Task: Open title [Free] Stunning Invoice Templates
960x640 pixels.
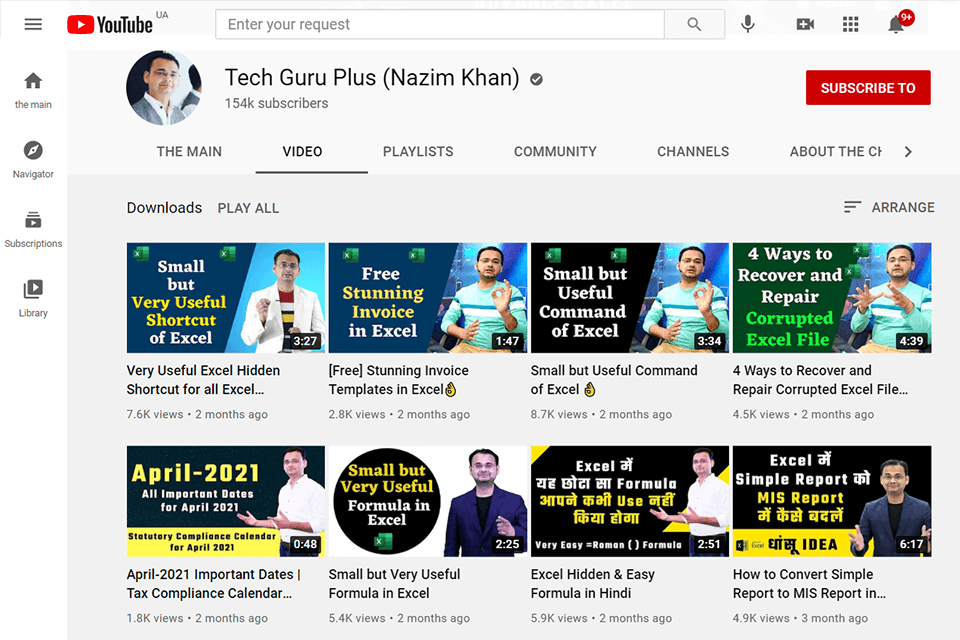Action: pos(399,380)
